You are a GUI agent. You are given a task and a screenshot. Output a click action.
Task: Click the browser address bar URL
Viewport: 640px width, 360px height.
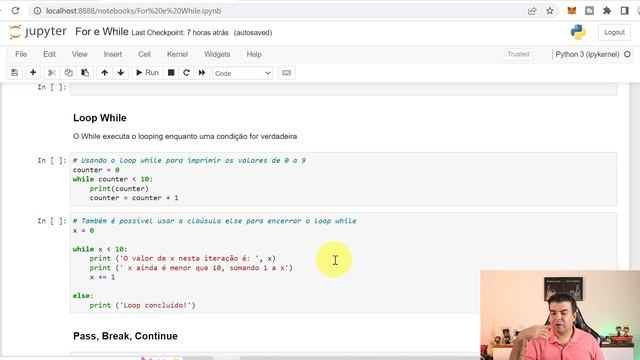[x=133, y=11]
